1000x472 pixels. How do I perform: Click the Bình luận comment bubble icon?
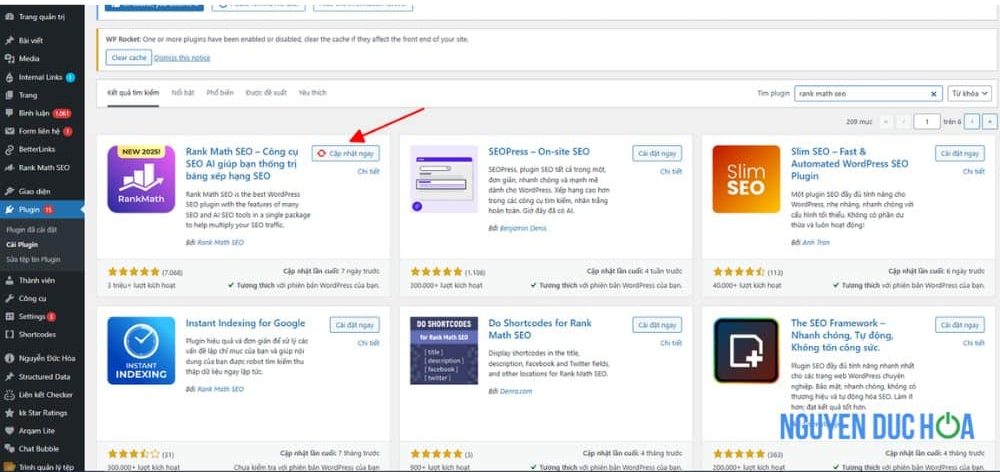[9, 113]
